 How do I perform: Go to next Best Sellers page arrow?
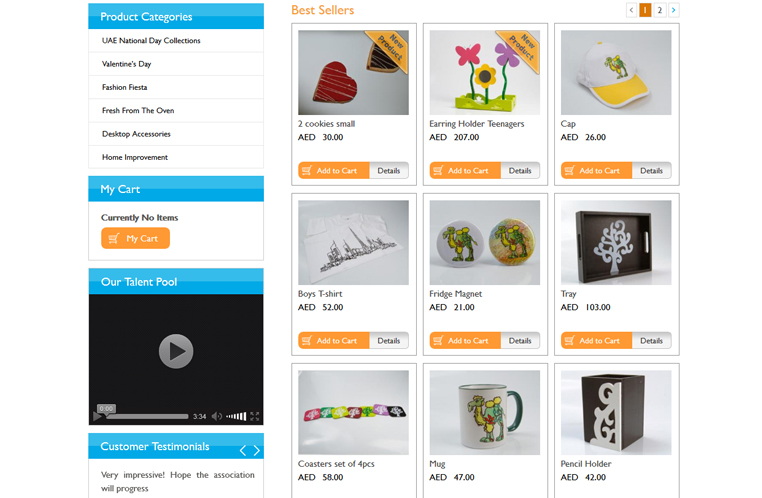click(x=674, y=10)
